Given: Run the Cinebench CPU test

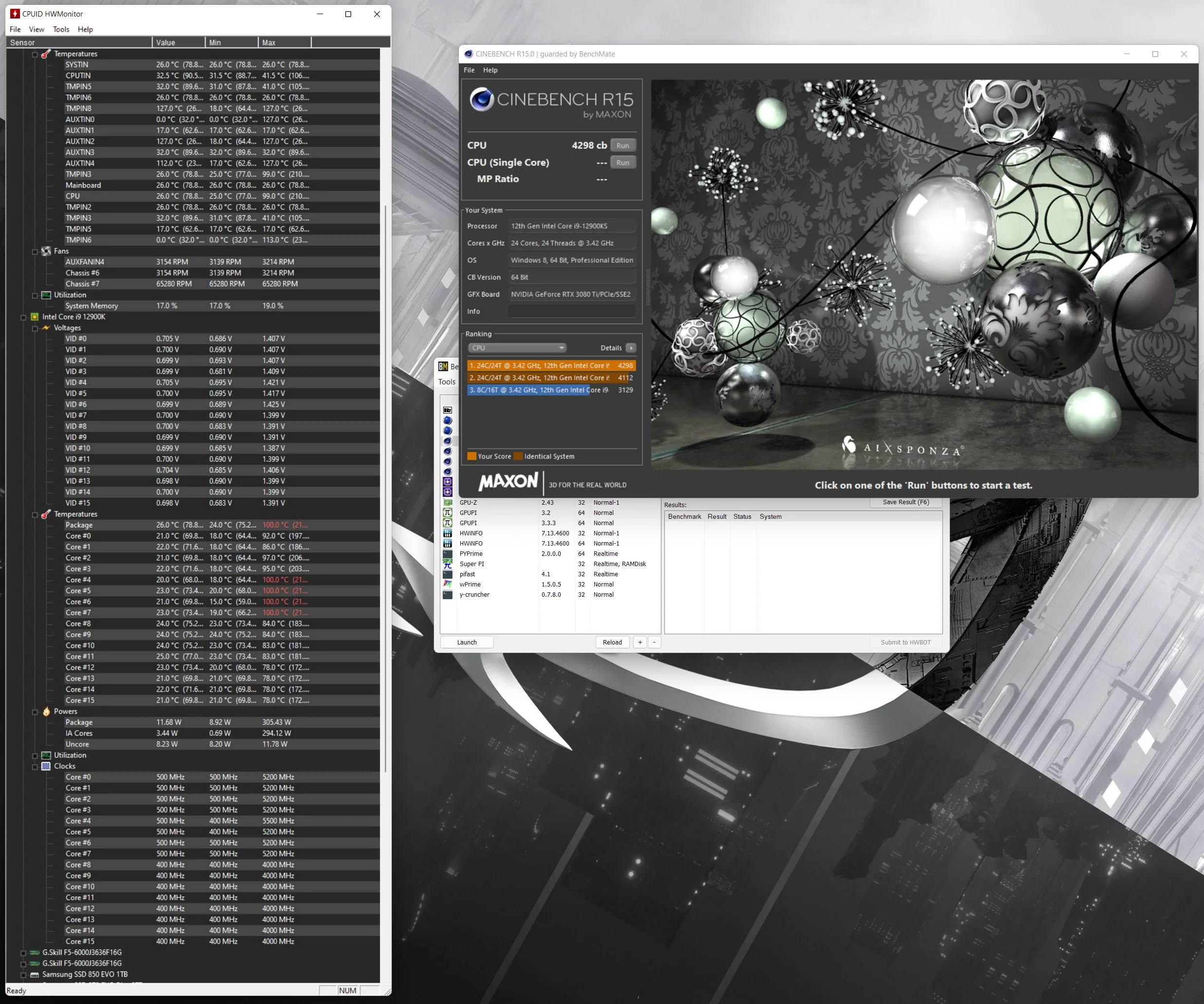Looking at the screenshot, I should point(622,146).
